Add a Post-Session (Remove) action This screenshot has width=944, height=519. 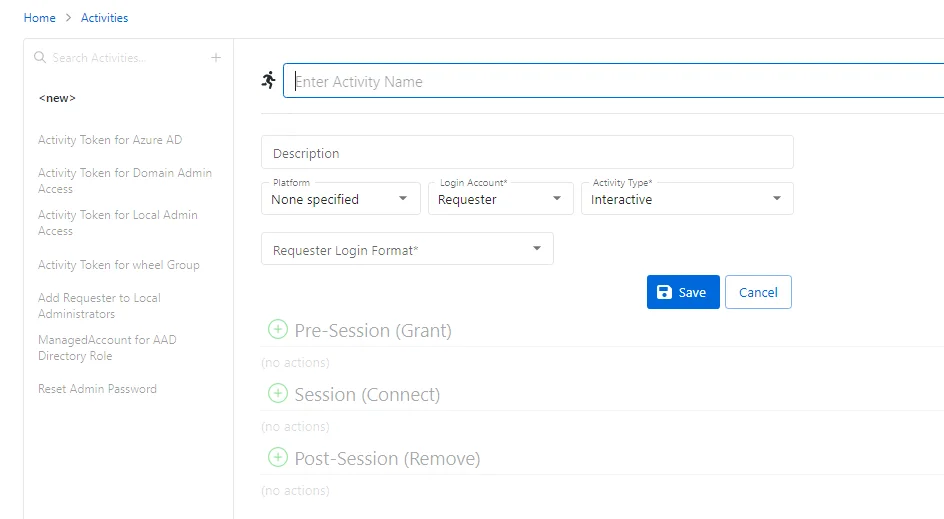click(278, 458)
